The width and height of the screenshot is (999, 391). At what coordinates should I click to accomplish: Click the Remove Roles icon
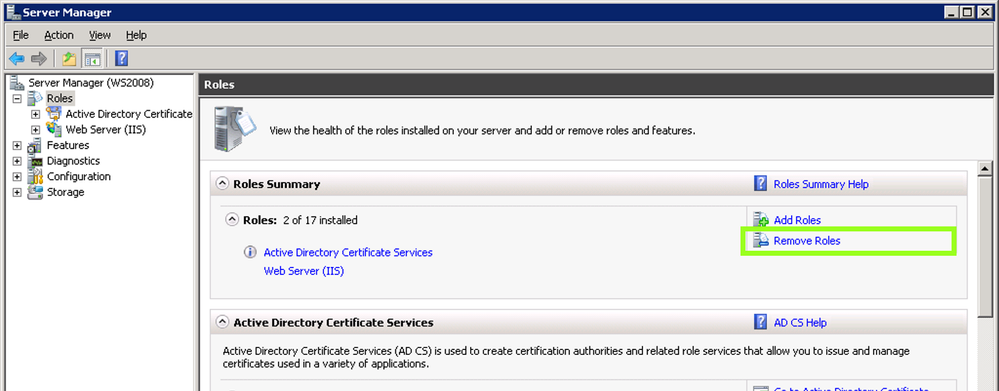761,241
